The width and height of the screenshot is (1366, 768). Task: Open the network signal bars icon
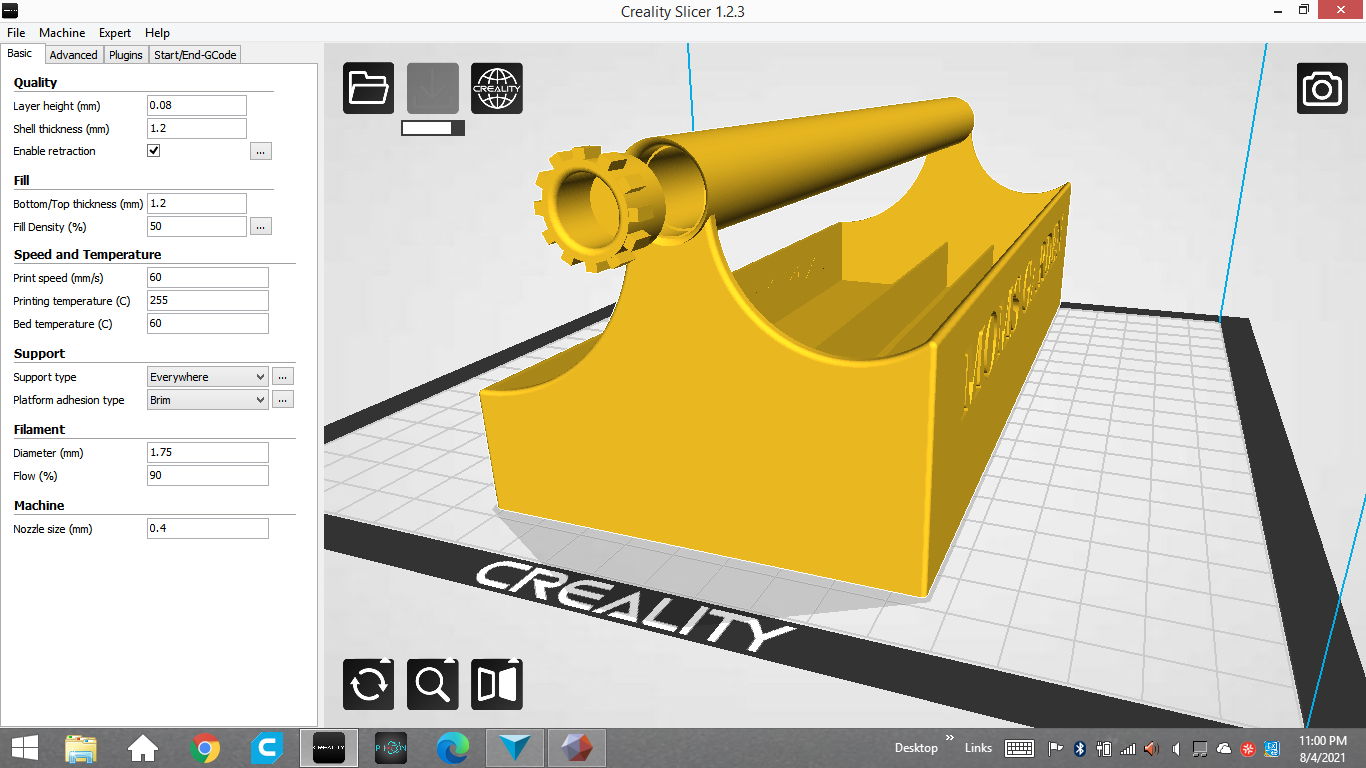click(x=1128, y=748)
